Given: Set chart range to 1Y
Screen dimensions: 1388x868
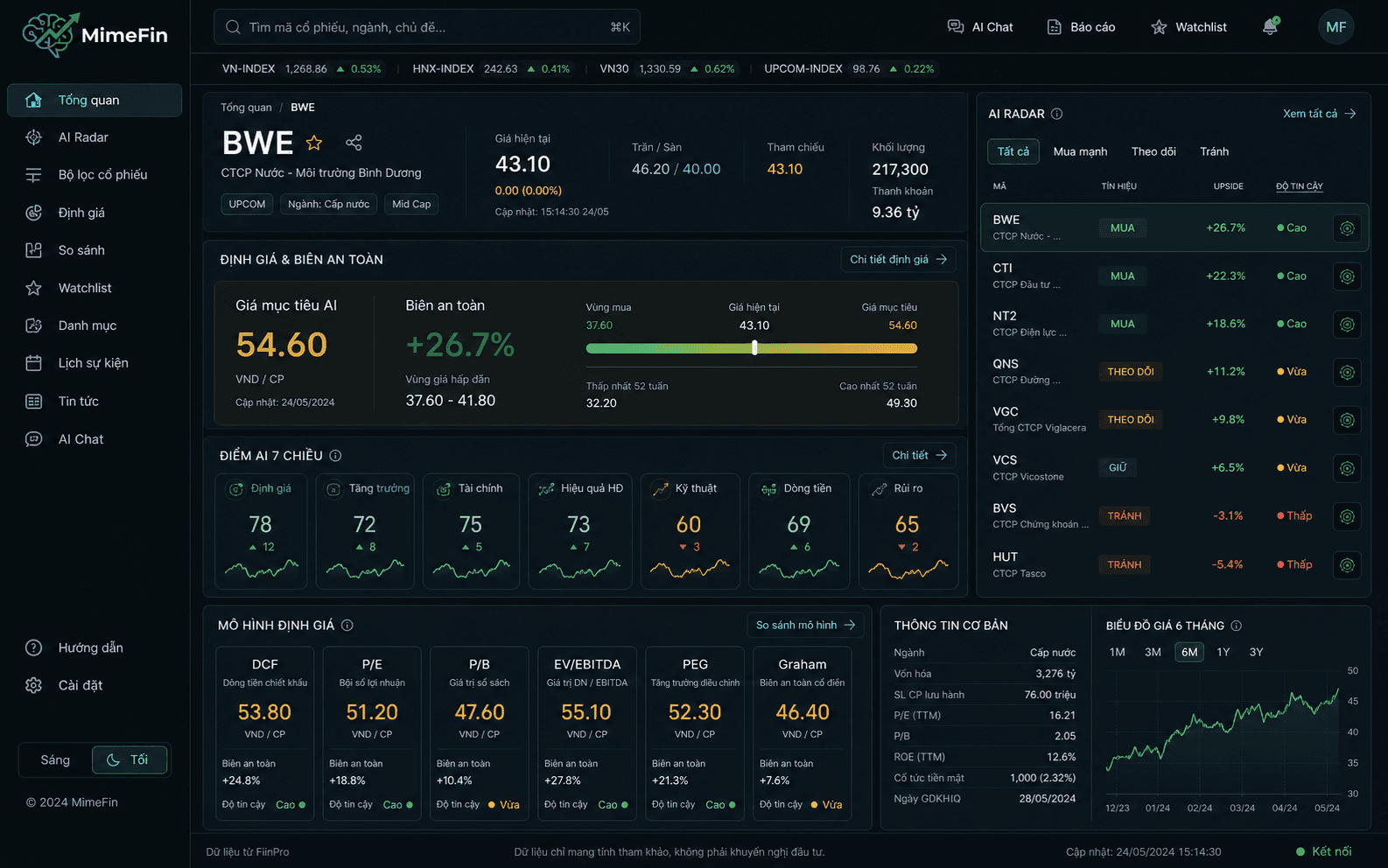Looking at the screenshot, I should pos(1223,652).
